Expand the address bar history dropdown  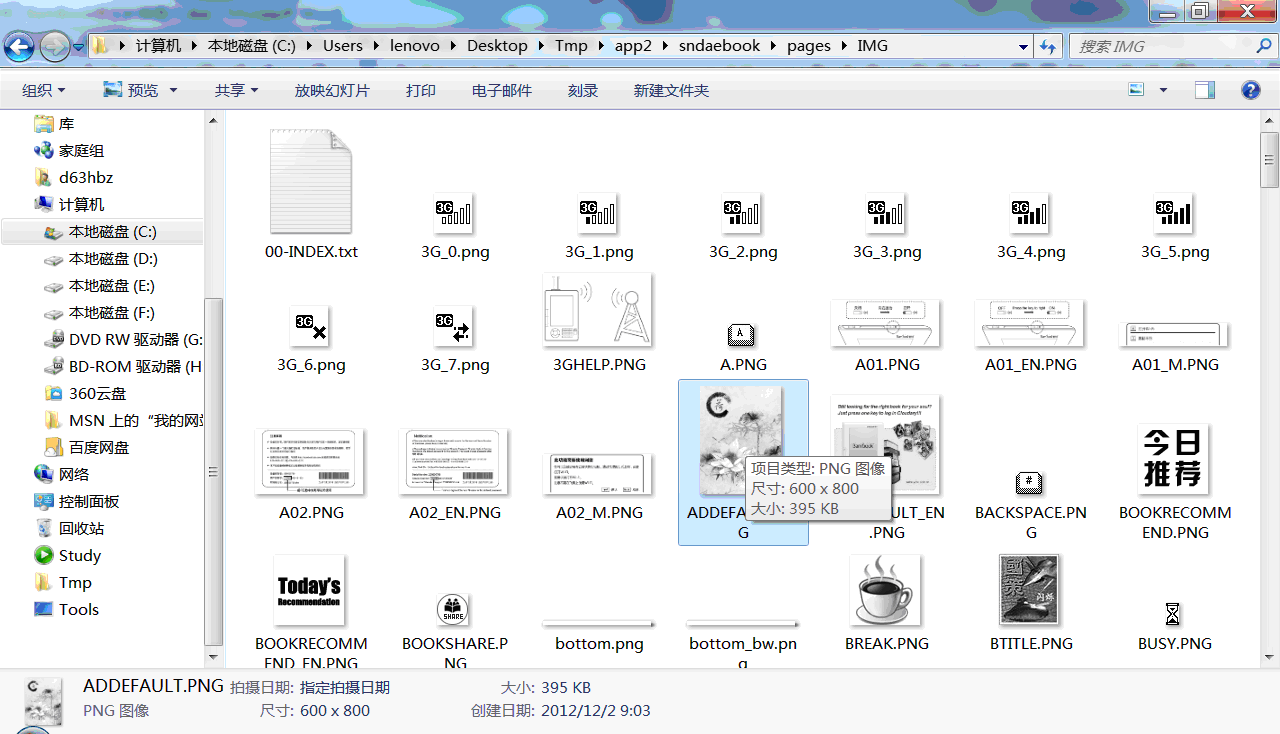pyautogui.click(x=1023, y=47)
